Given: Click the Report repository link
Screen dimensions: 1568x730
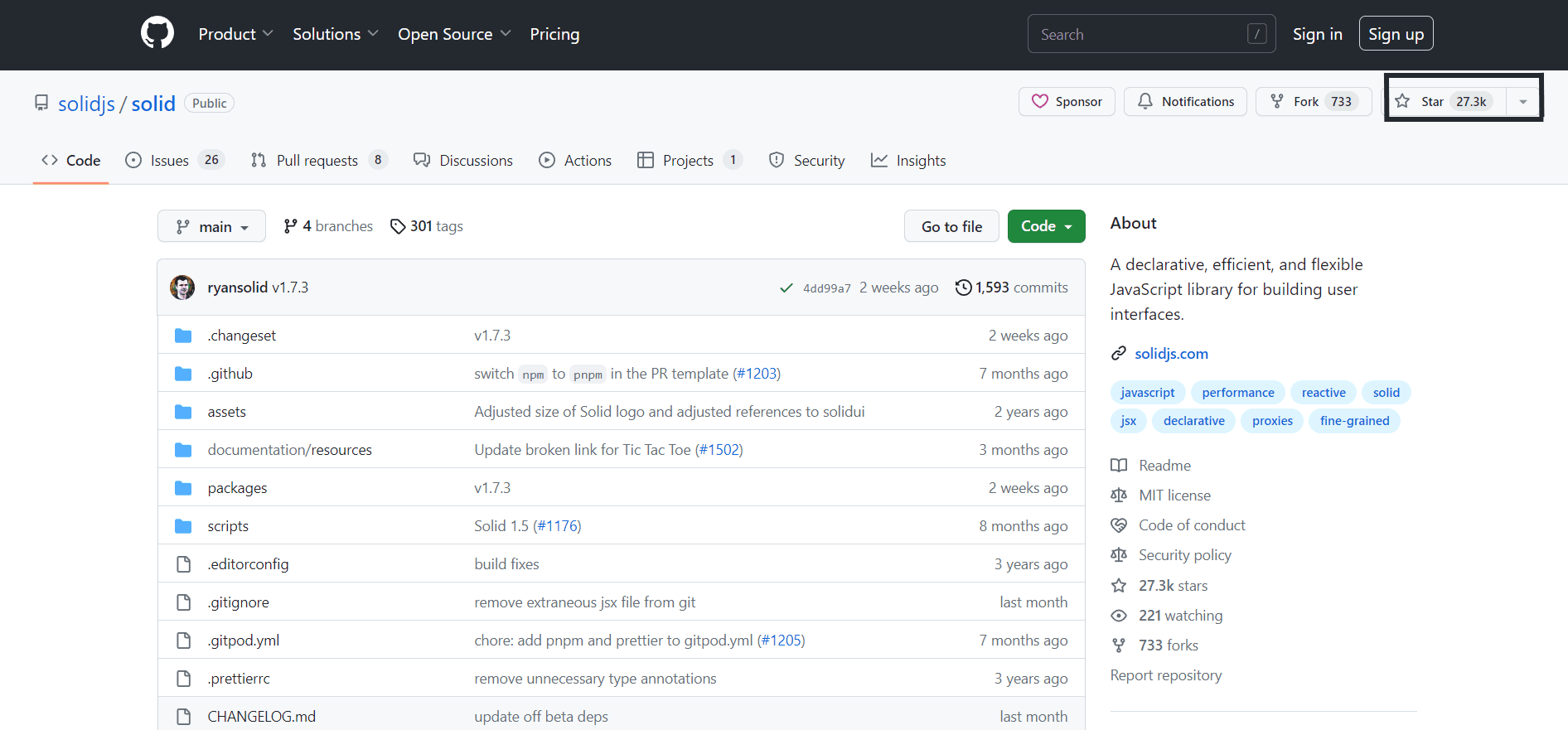Looking at the screenshot, I should (x=1165, y=675).
